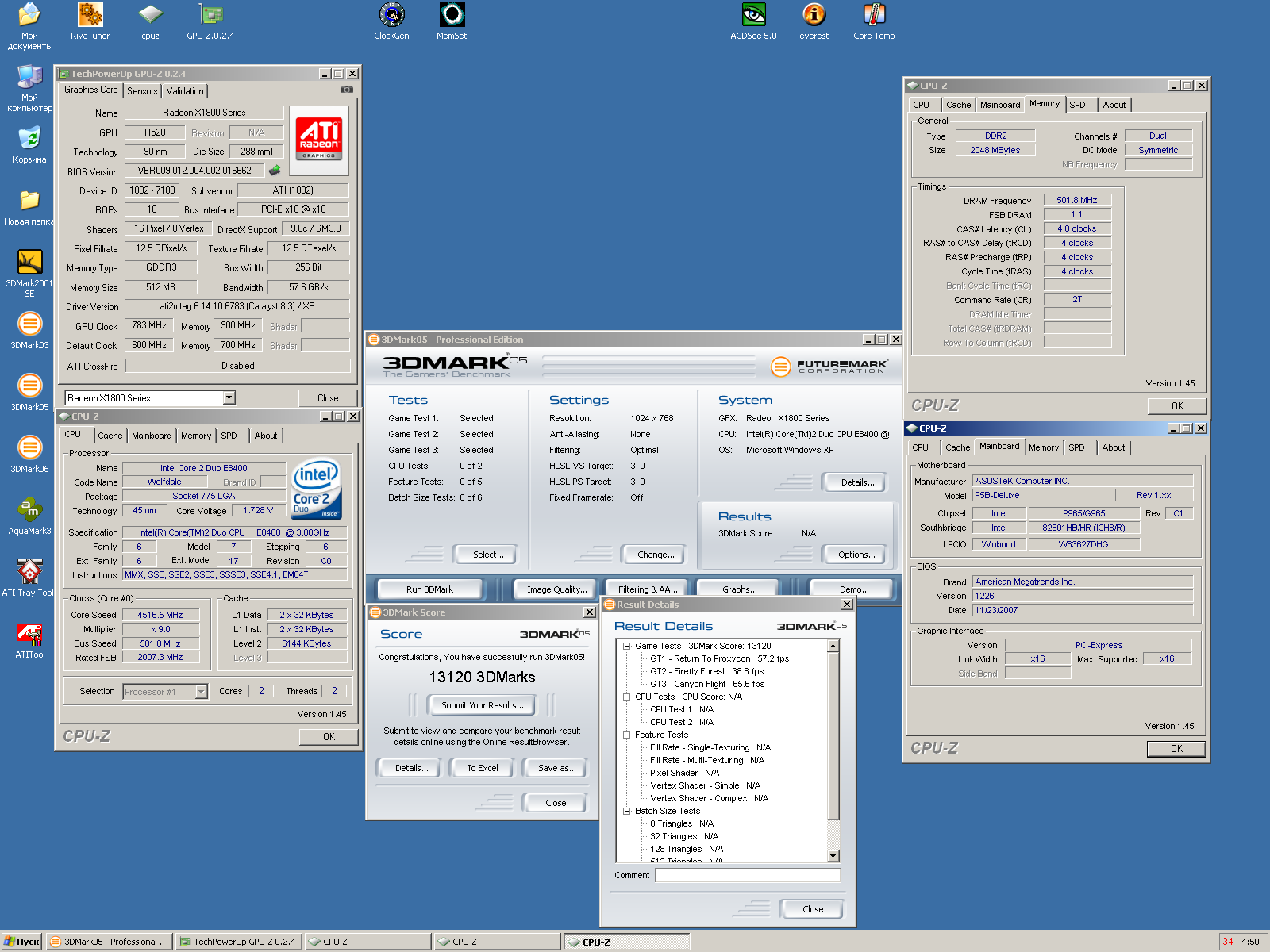Collapse the CPU Tests tree node
Screen dimensions: 1270x952
pos(626,697)
